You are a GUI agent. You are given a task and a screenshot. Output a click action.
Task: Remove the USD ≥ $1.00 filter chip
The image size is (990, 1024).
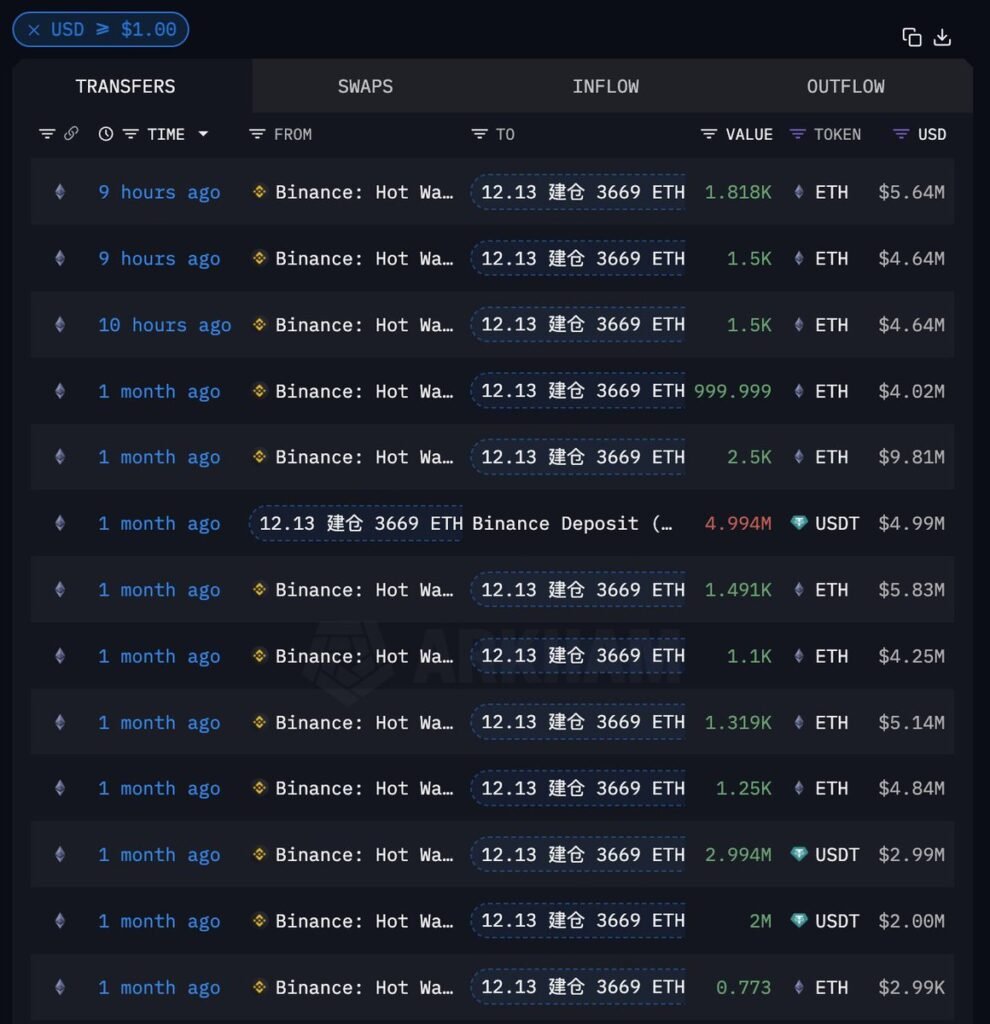pos(34,30)
